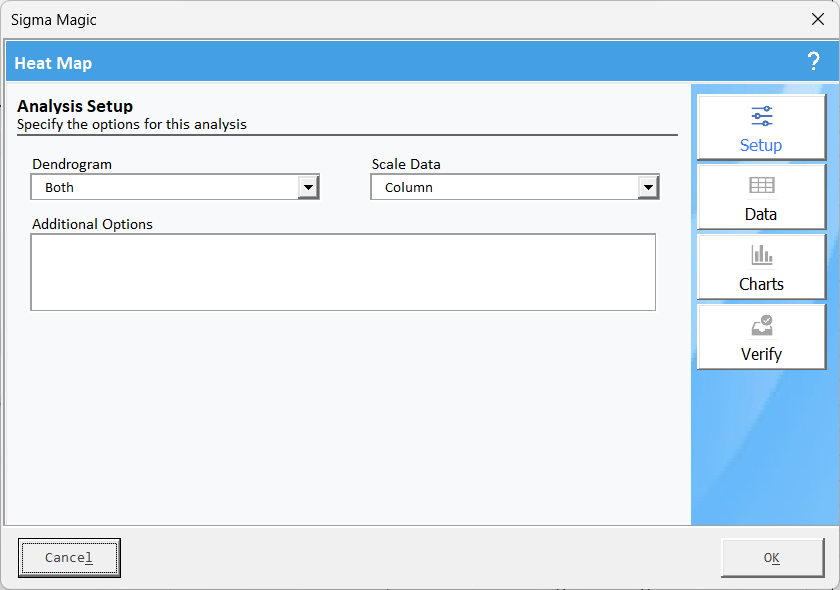
Task: Close the Sigma Magic dialog window
Action: [818, 19]
